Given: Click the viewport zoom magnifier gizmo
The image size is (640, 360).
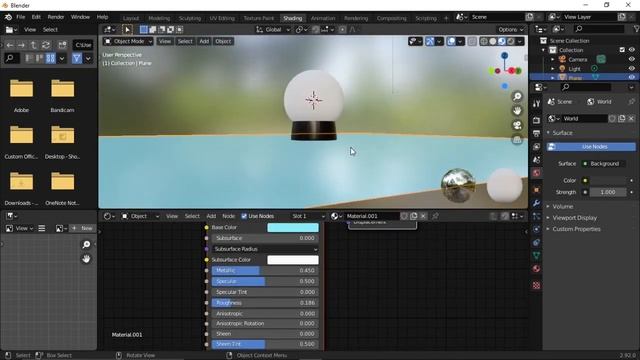Looking at the screenshot, I should pyautogui.click(x=517, y=96).
